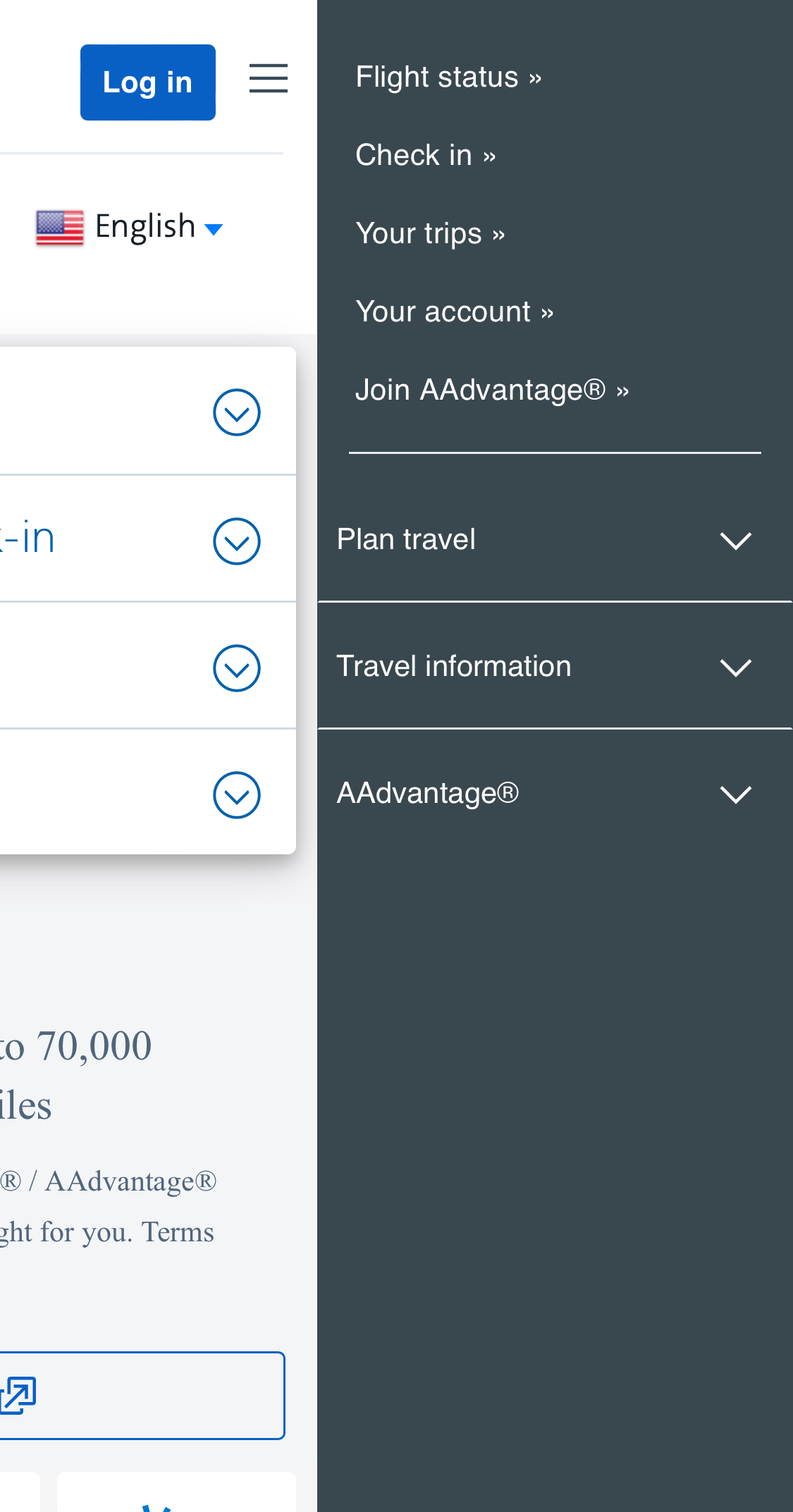Screen dimensions: 793x1512
Task: Select Your trips in the menu
Action: click(431, 234)
